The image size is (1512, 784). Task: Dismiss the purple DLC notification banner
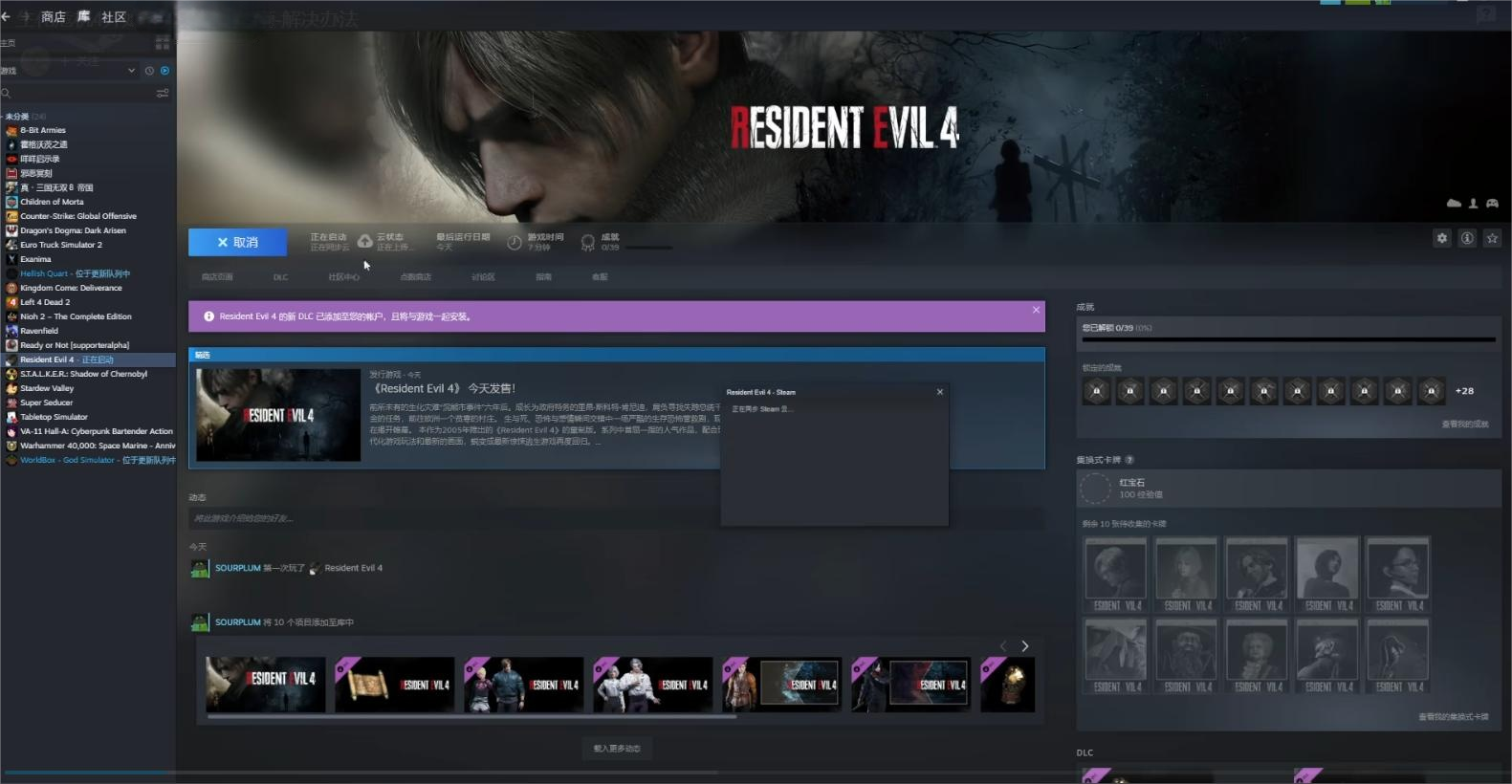pyautogui.click(x=1035, y=310)
